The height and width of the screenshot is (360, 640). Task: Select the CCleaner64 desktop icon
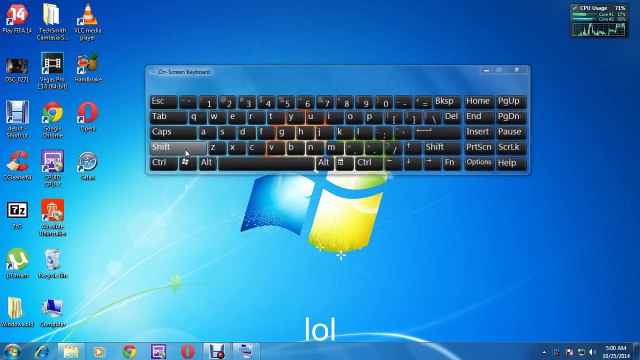tap(17, 165)
